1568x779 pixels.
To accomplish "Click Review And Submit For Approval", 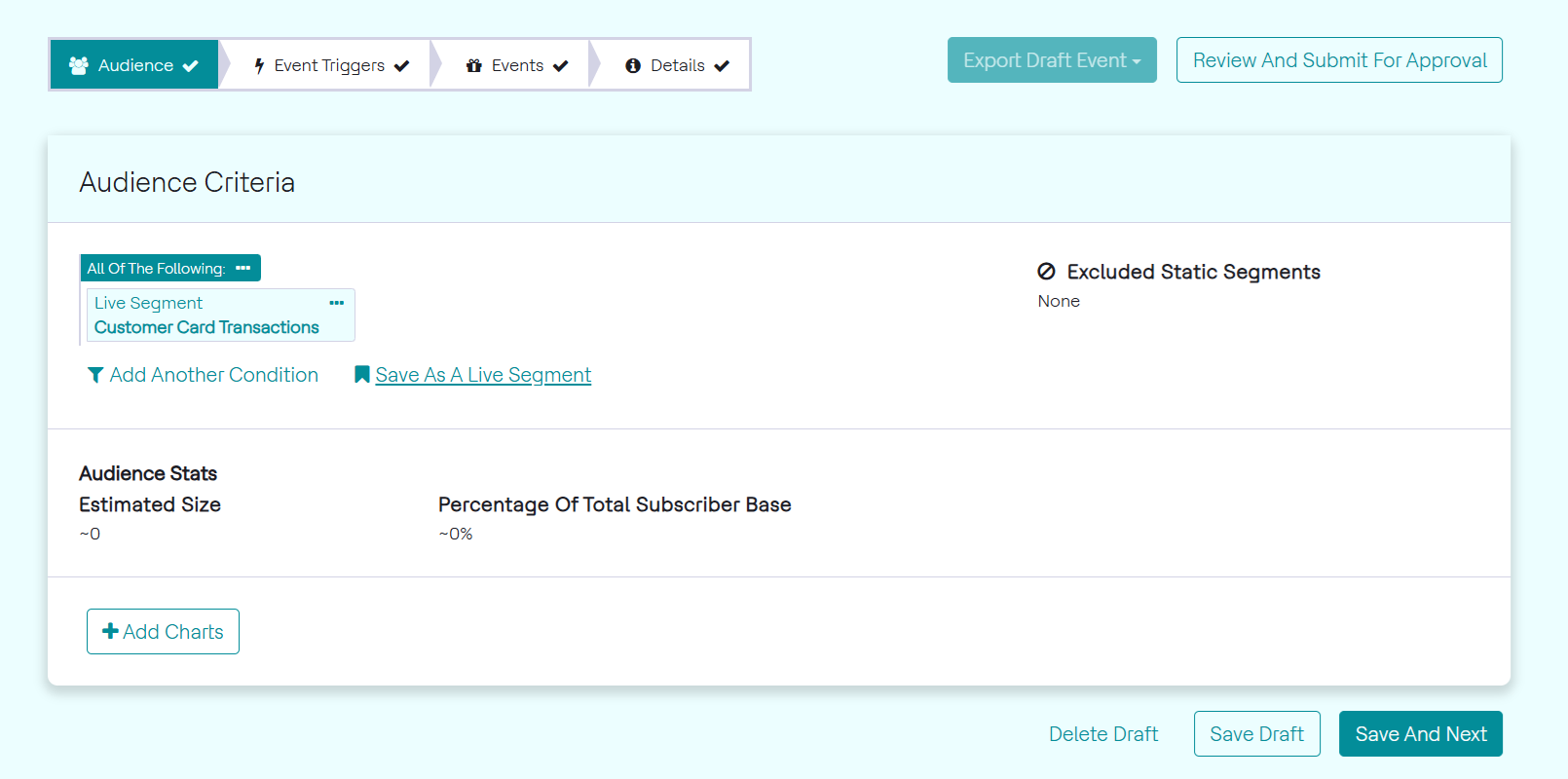I will click(1339, 60).
